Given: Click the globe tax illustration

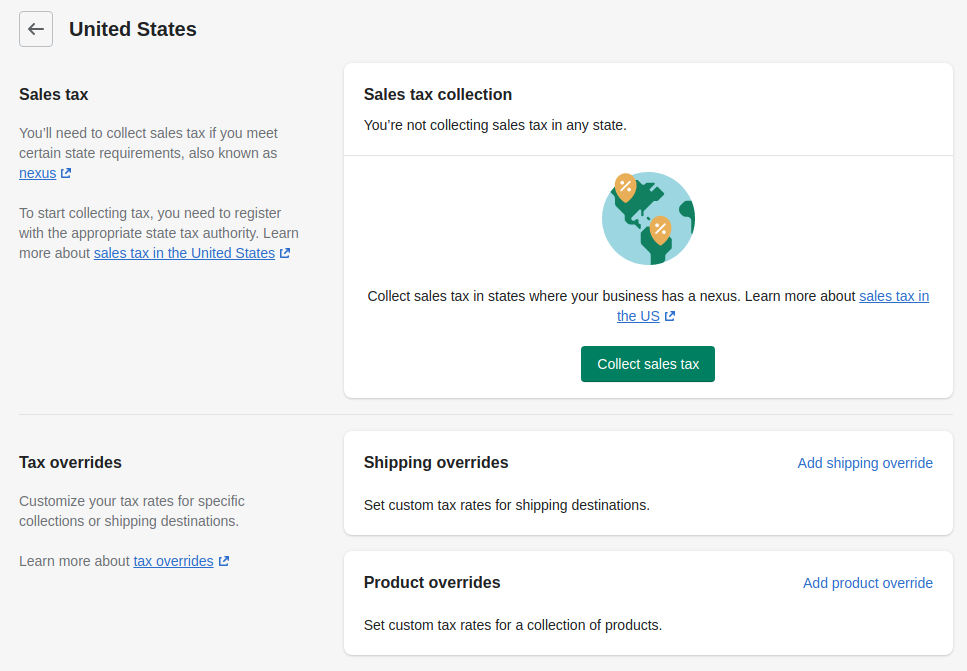Looking at the screenshot, I should pos(648,218).
